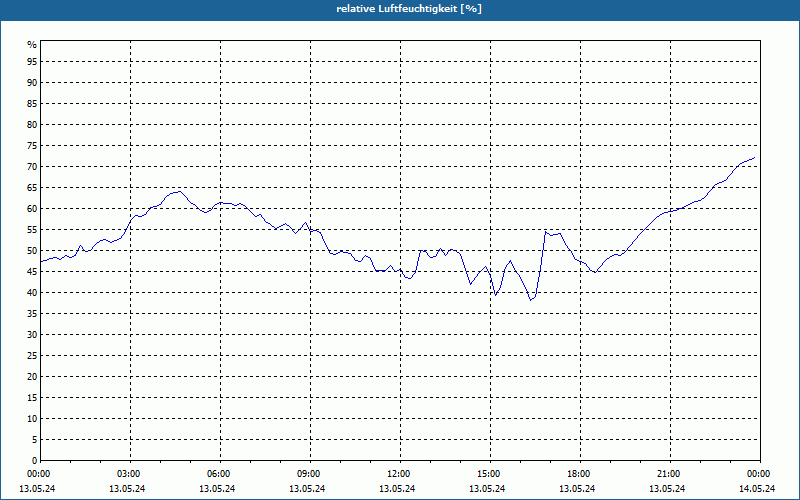800x500 pixels.
Task: Click the 45 y-axis label
Action: coord(32,271)
